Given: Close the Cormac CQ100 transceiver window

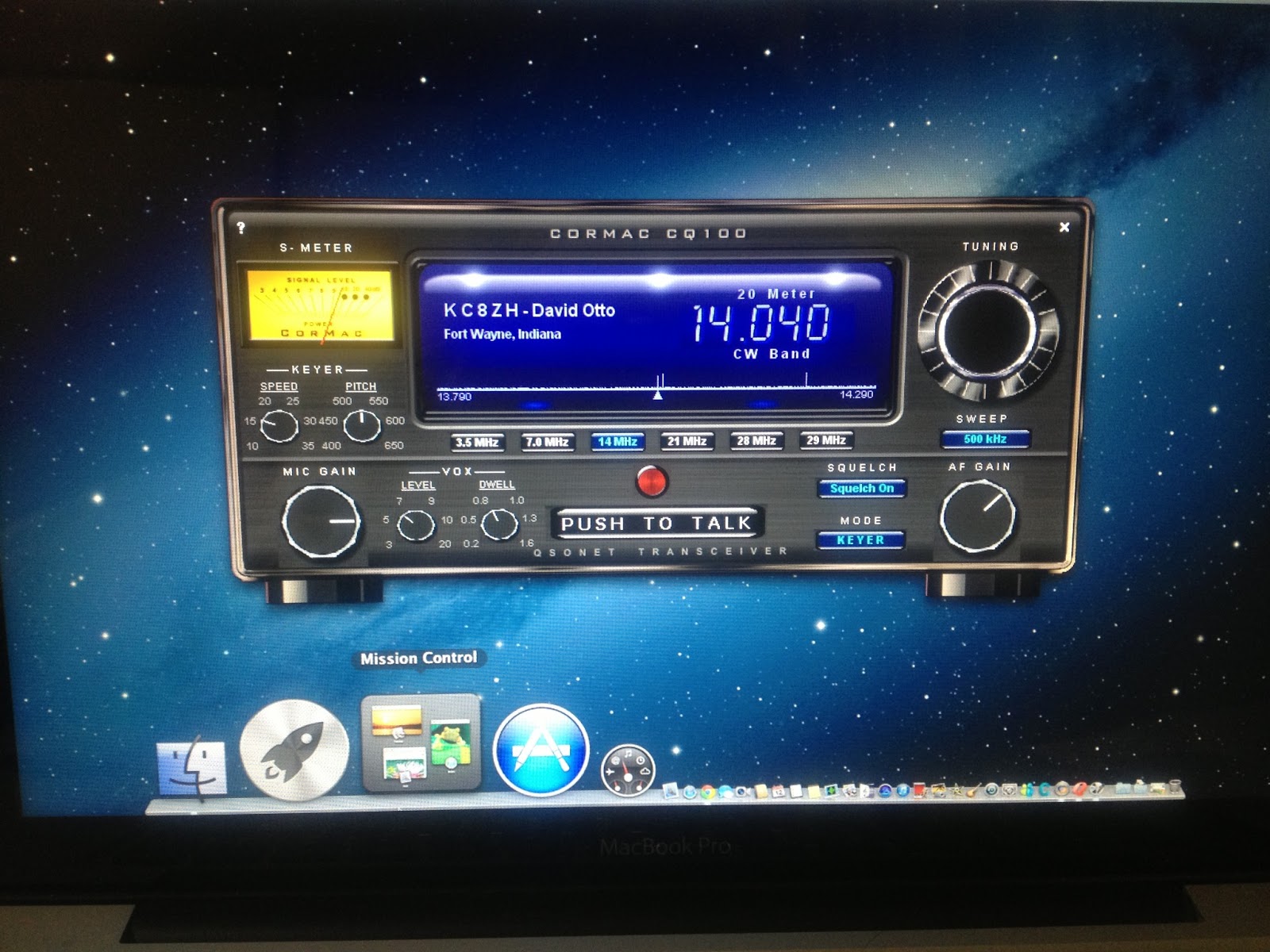Looking at the screenshot, I should [x=1064, y=227].
